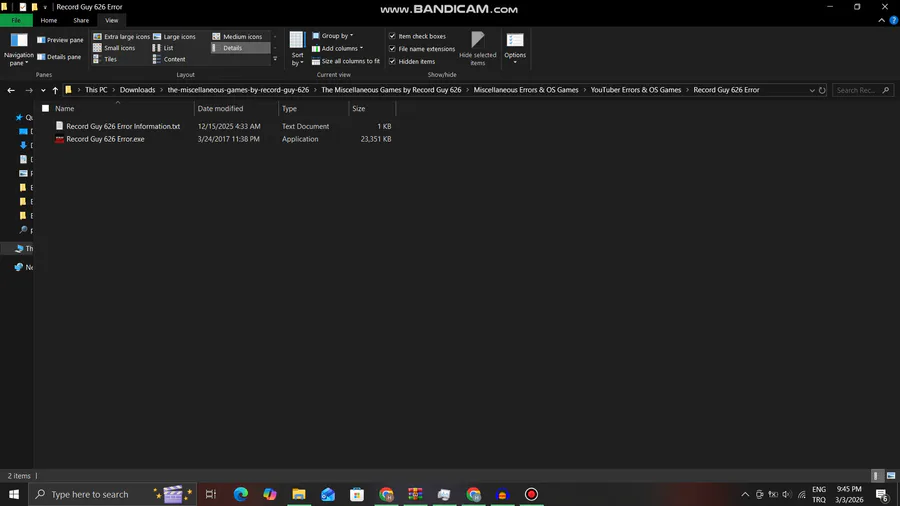Viewport: 900px width, 506px height.
Task: Click the Search Record Guy 626 box
Action: point(863,90)
